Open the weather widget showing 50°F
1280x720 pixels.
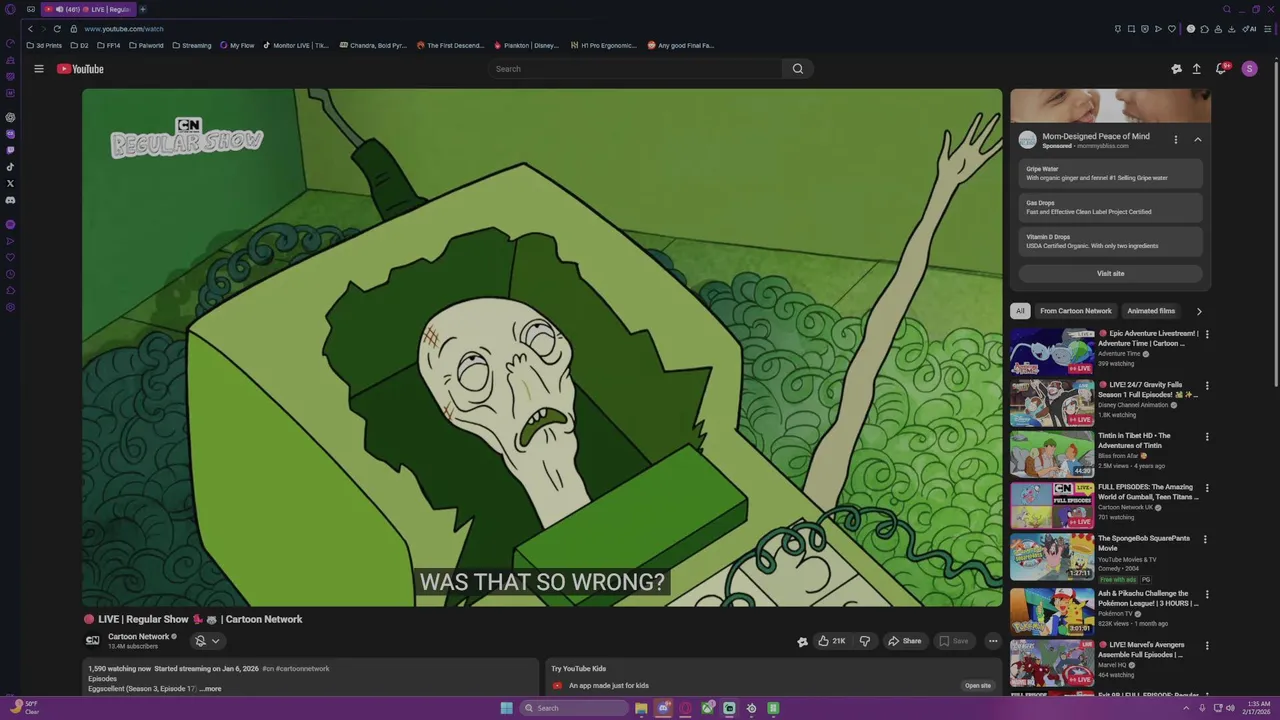[25, 708]
